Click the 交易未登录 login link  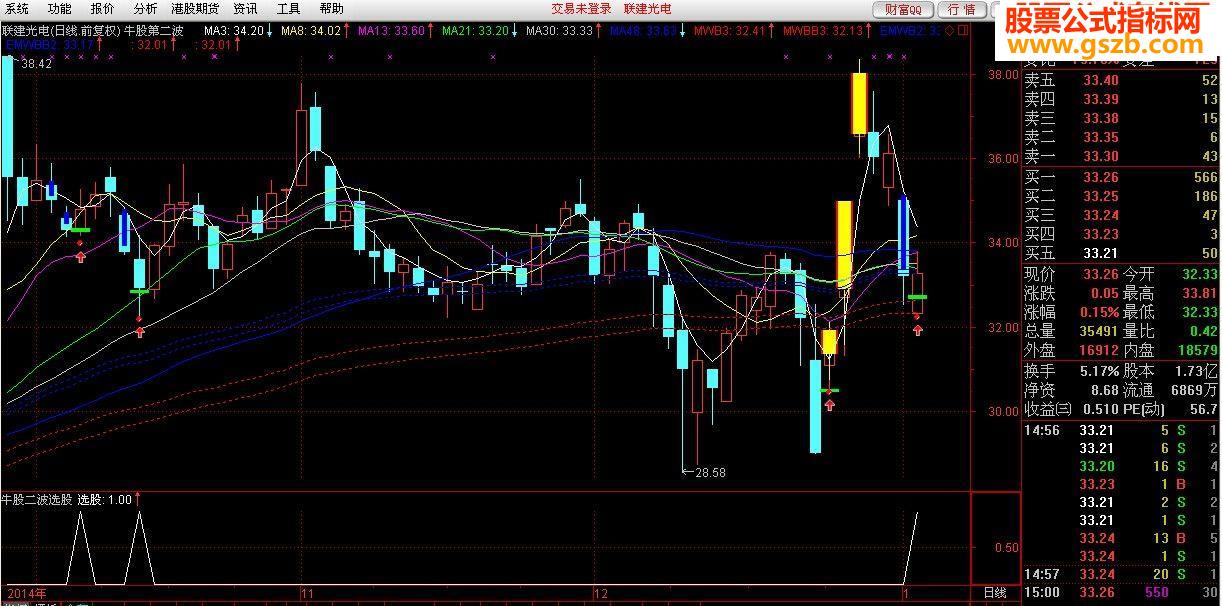pos(581,8)
